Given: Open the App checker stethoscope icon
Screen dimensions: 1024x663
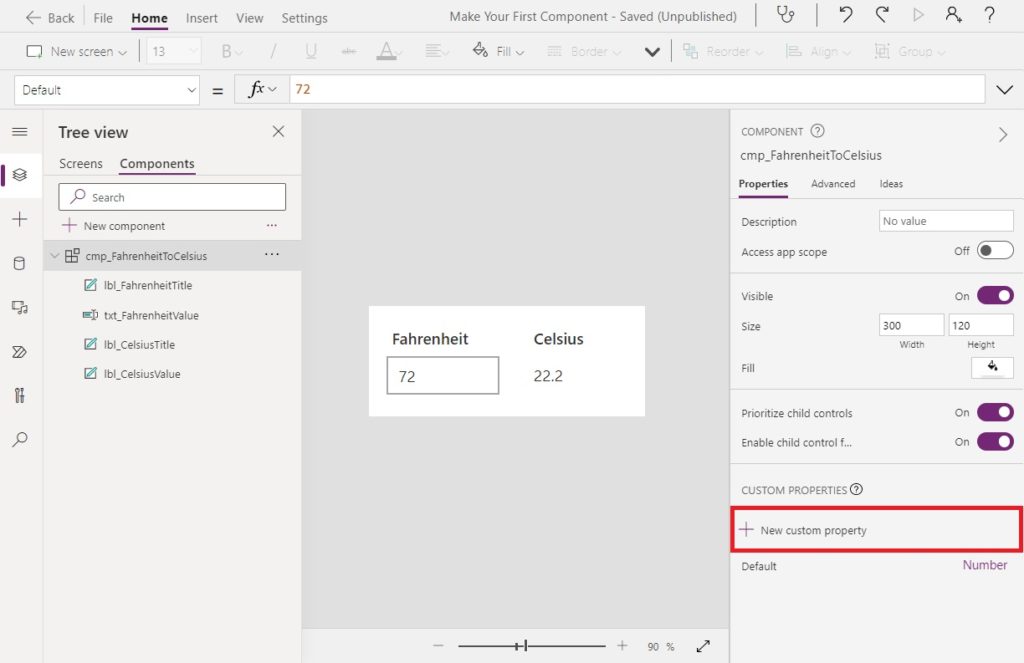Looking at the screenshot, I should pos(785,14).
